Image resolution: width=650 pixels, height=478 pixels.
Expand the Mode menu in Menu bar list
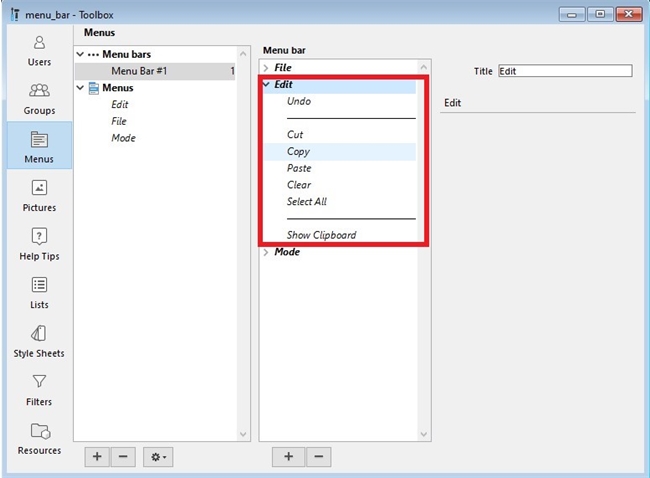click(266, 253)
